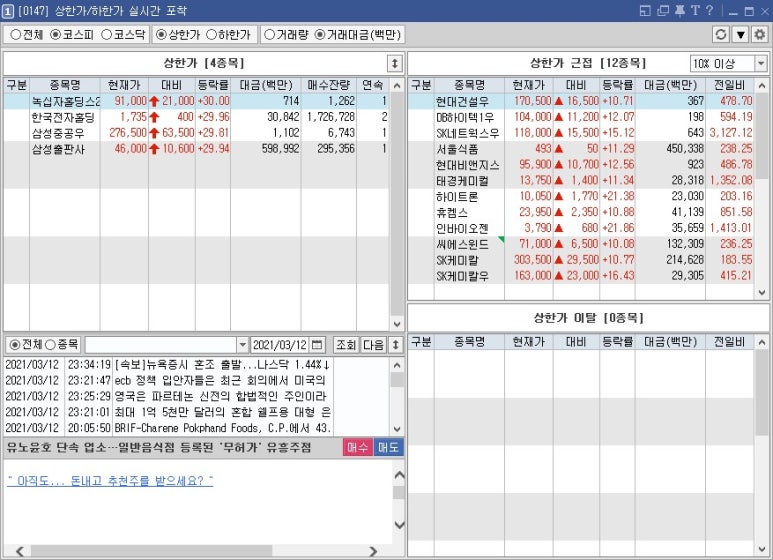Open font settings via the T icon
The image size is (773, 560).
tap(695, 10)
